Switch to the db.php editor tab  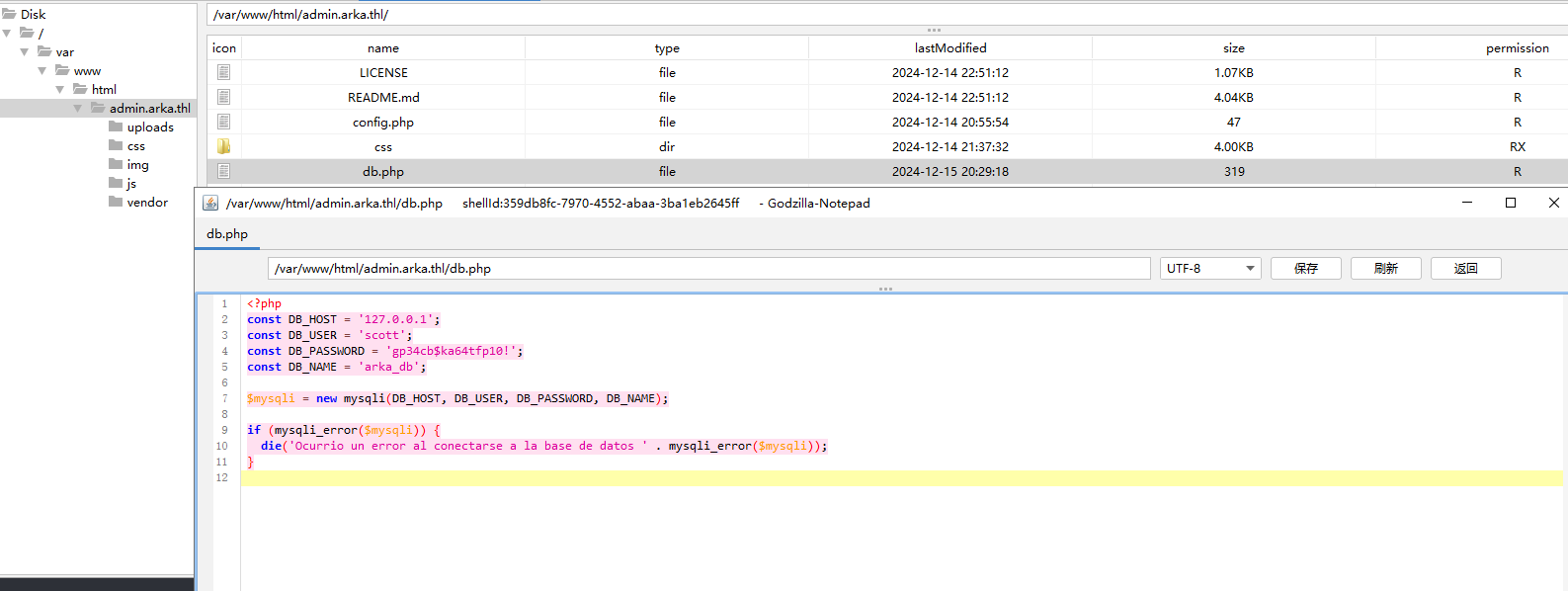click(227, 234)
